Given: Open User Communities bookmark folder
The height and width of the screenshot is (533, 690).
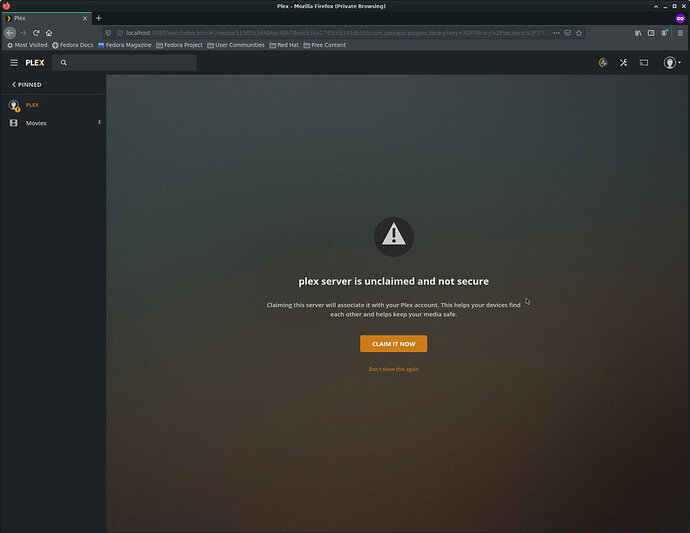Looking at the screenshot, I should (x=236, y=45).
